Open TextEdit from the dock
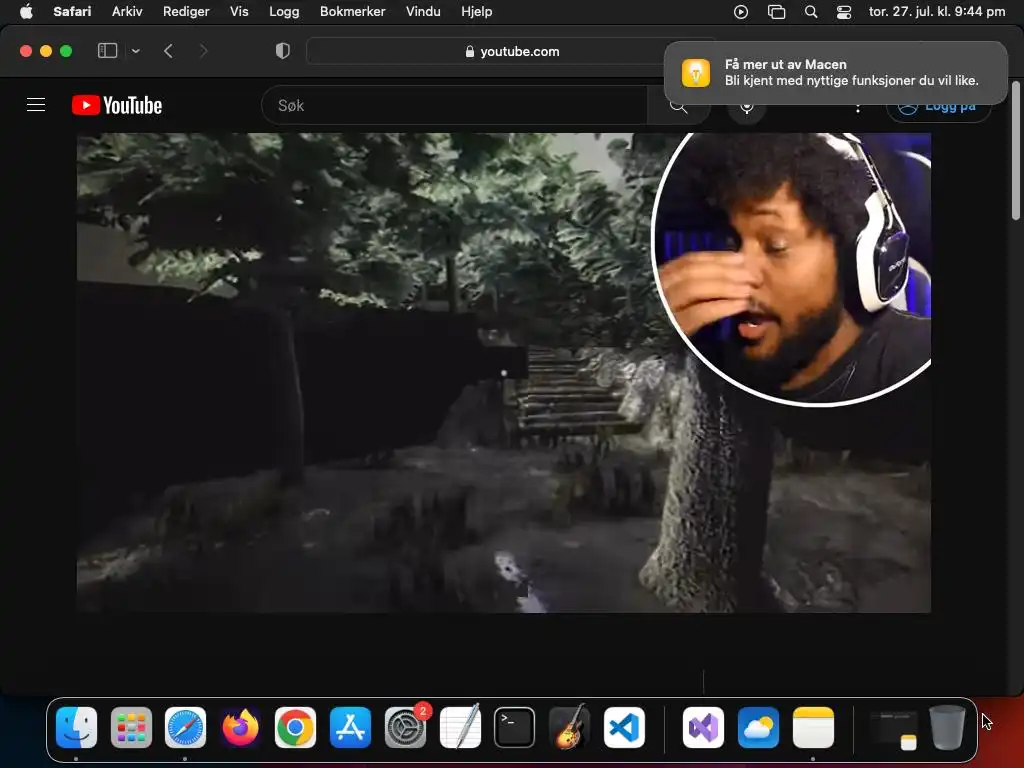 click(460, 728)
